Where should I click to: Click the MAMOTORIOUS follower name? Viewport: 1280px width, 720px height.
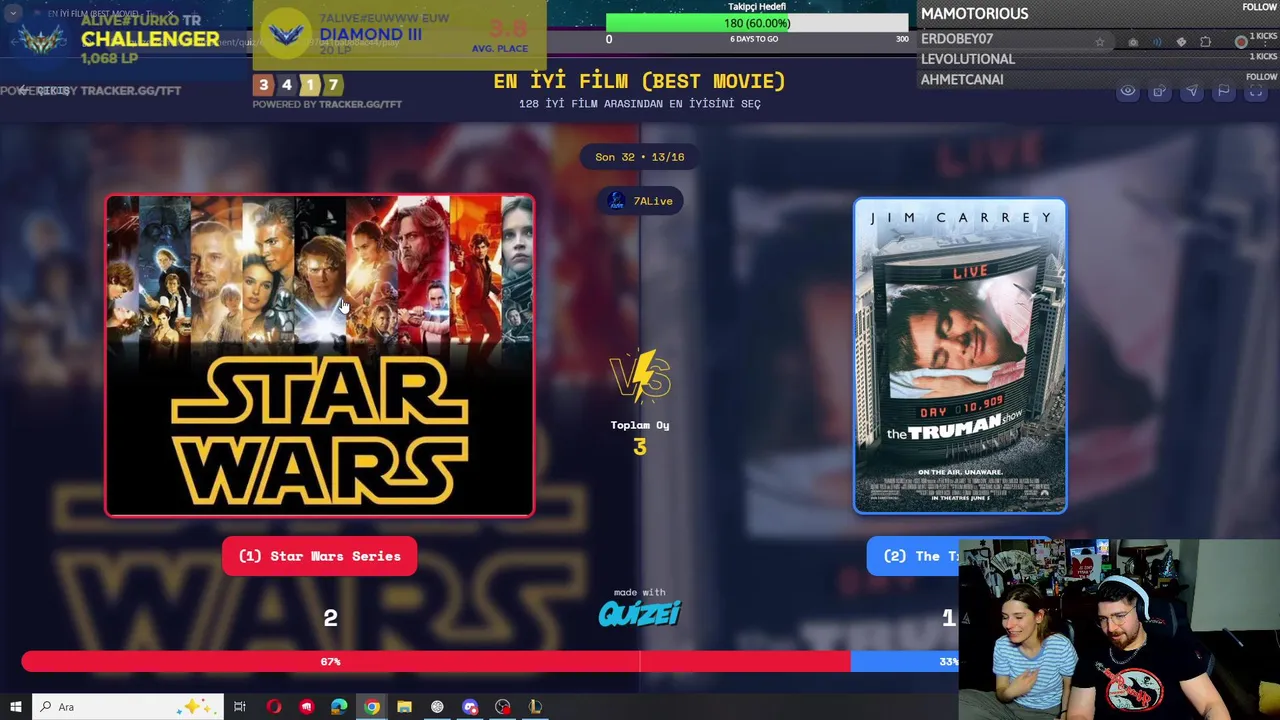pyautogui.click(x=974, y=13)
